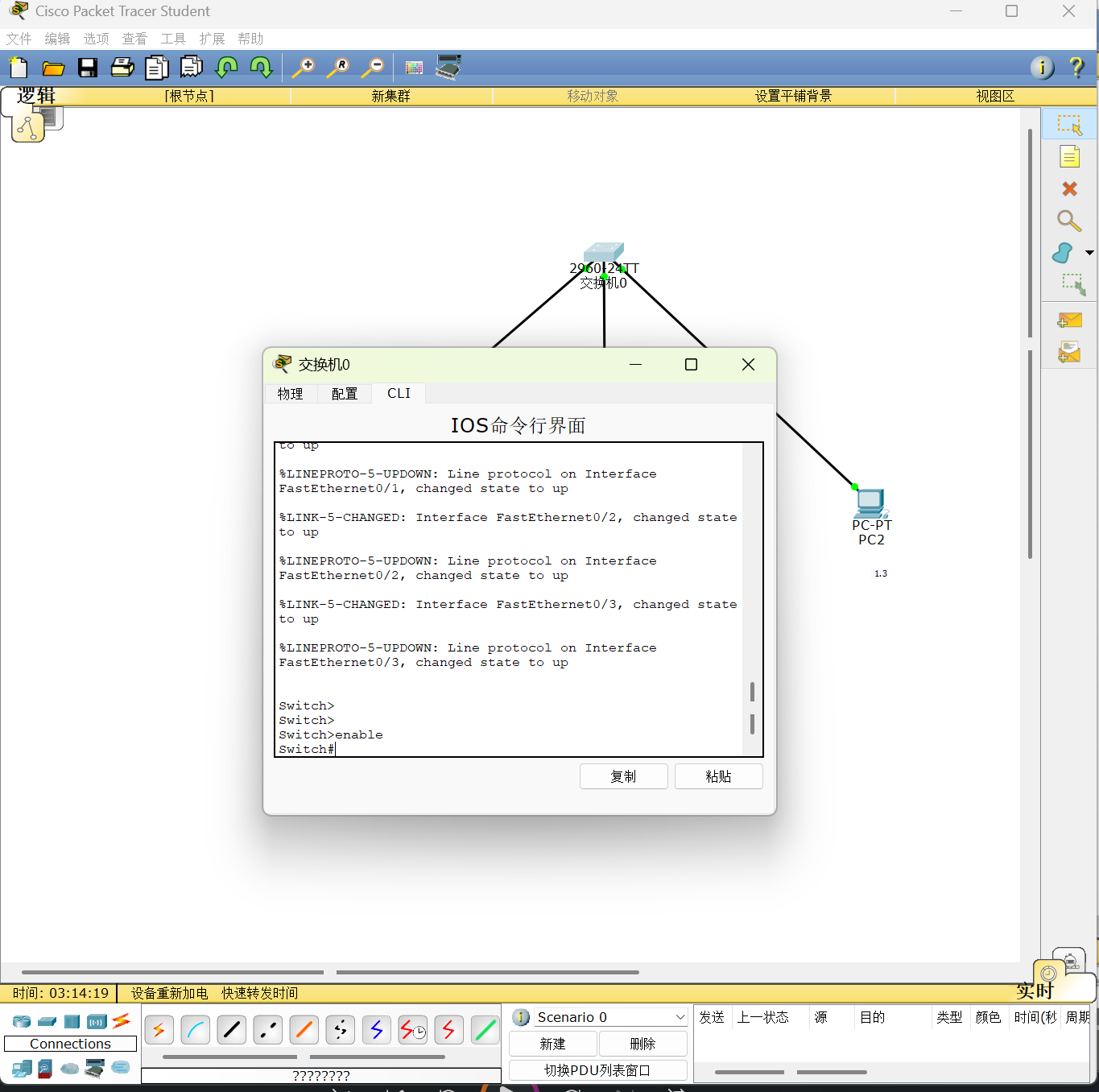
Task: Open help with the question mark icon
Action: click(x=1076, y=68)
